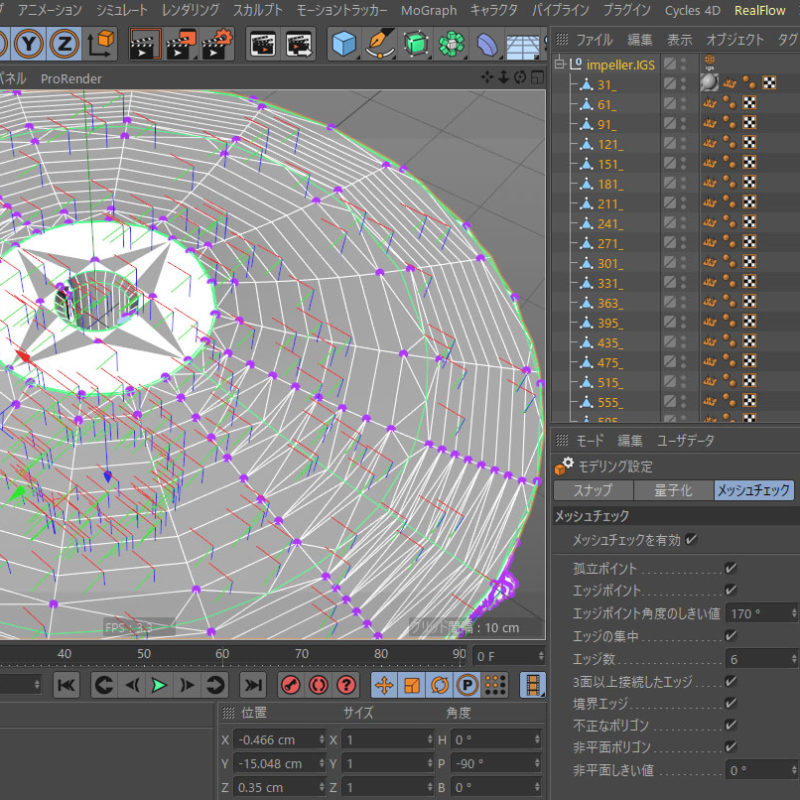This screenshot has height=800, width=800.
Task: Select the Scale tool
Action: 410,685
